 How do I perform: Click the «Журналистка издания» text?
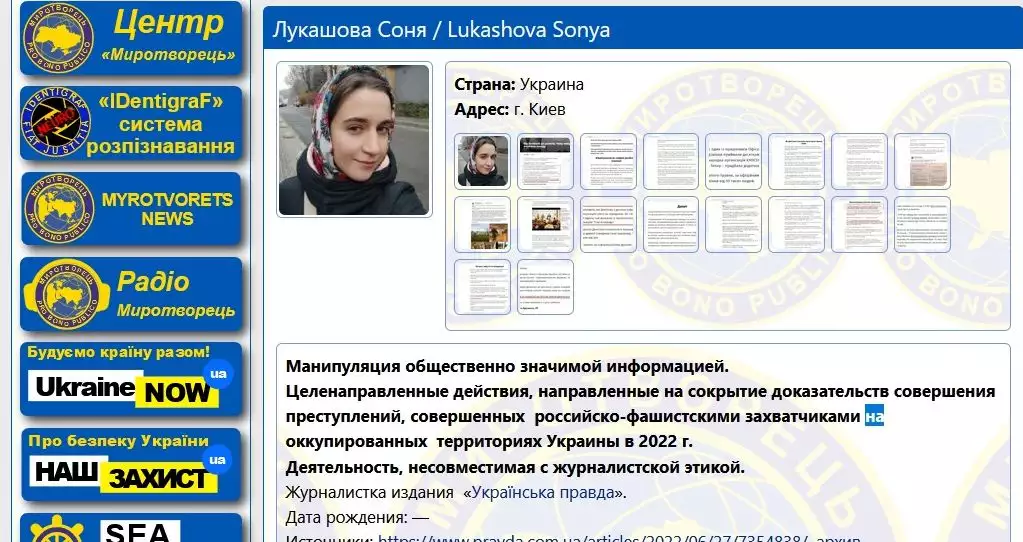click(369, 492)
